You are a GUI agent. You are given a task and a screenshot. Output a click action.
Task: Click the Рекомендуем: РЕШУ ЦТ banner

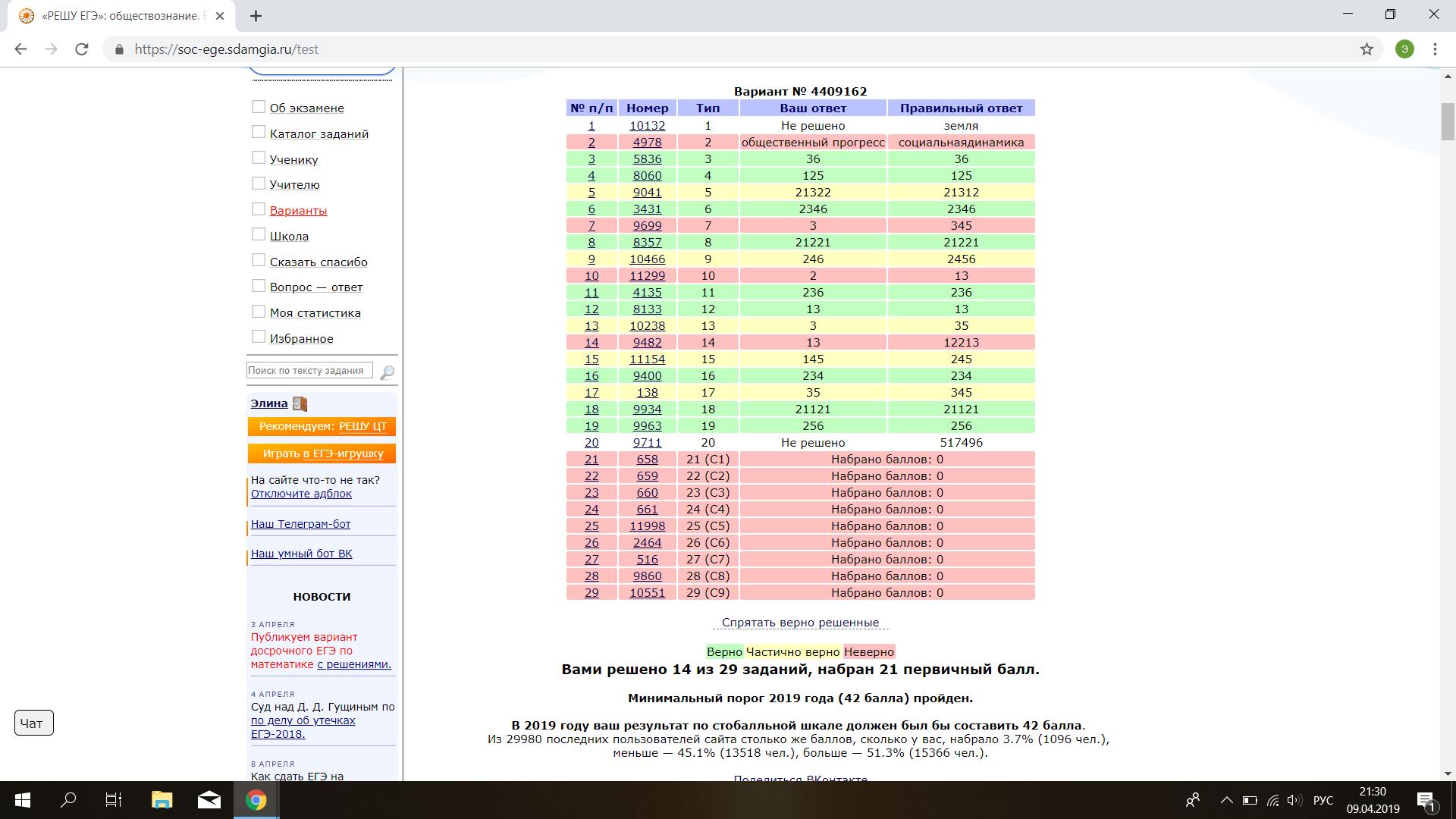click(x=322, y=426)
